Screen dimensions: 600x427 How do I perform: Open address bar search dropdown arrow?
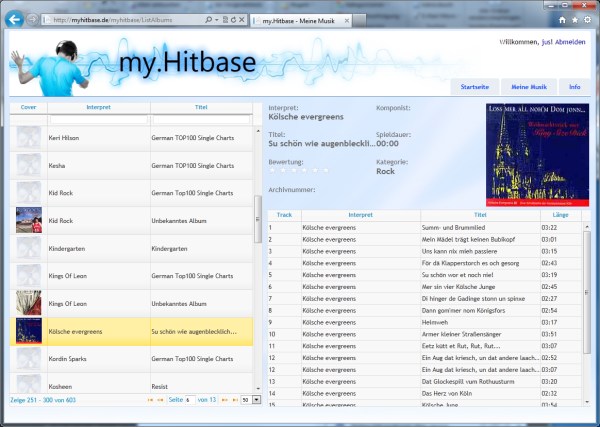click(217, 20)
